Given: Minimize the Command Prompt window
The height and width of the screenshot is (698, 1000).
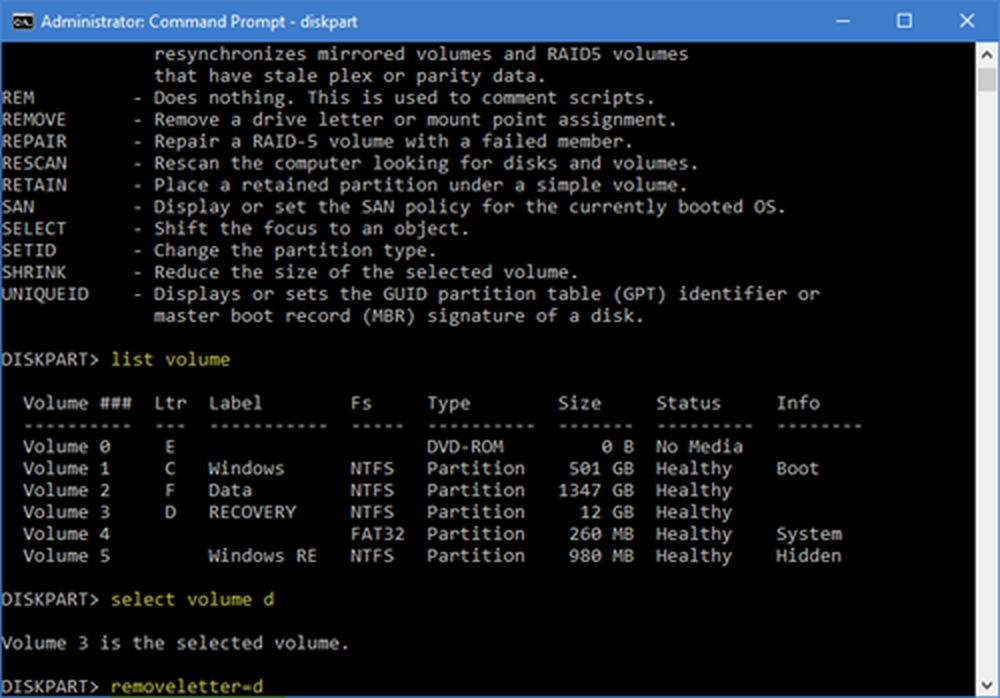Looking at the screenshot, I should (842, 21).
